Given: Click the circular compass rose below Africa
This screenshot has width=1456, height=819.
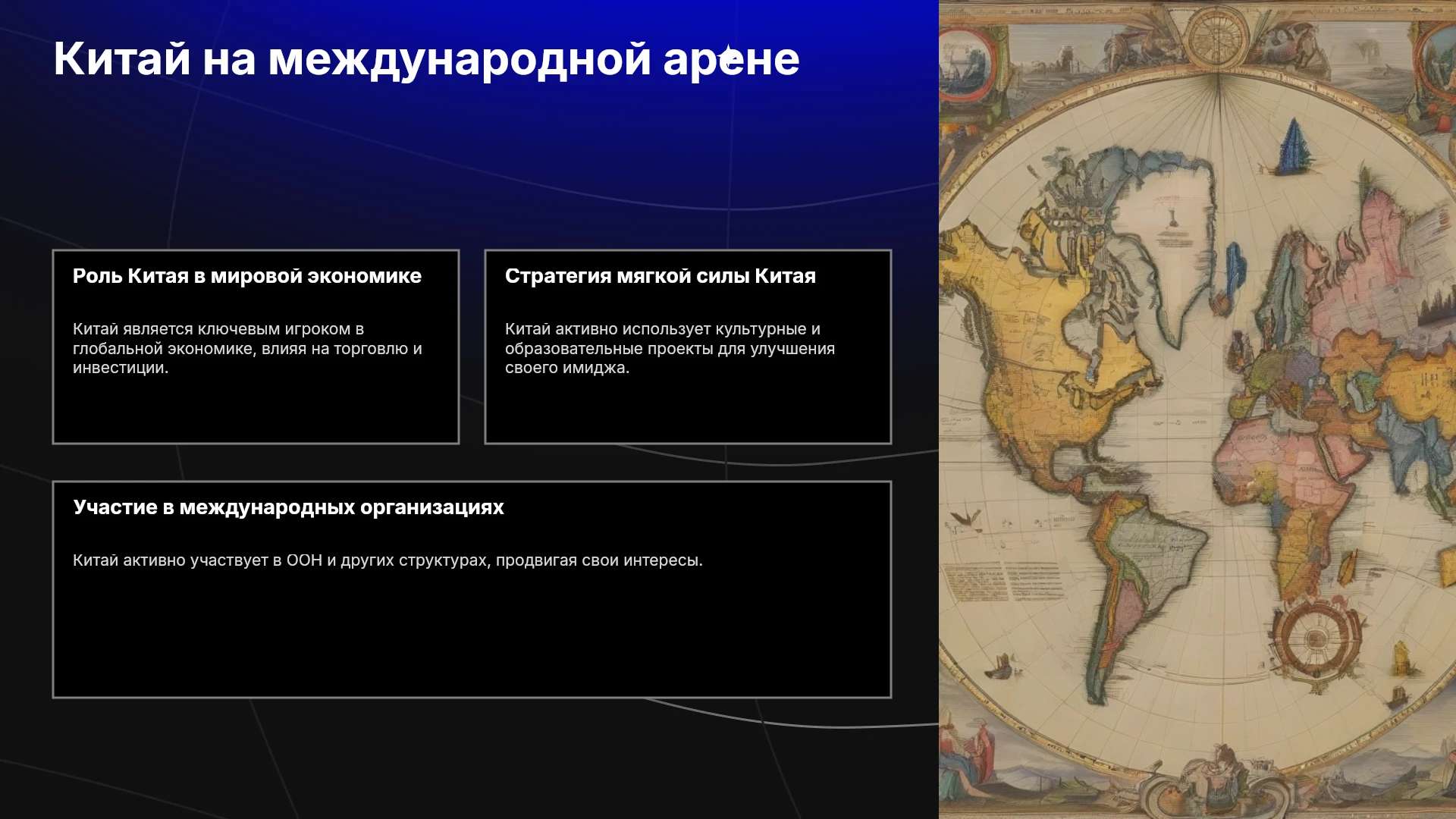Looking at the screenshot, I should 1317,639.
